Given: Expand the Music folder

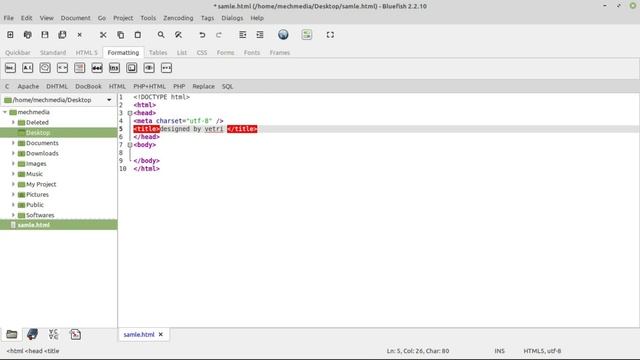Looking at the screenshot, I should tap(13, 174).
